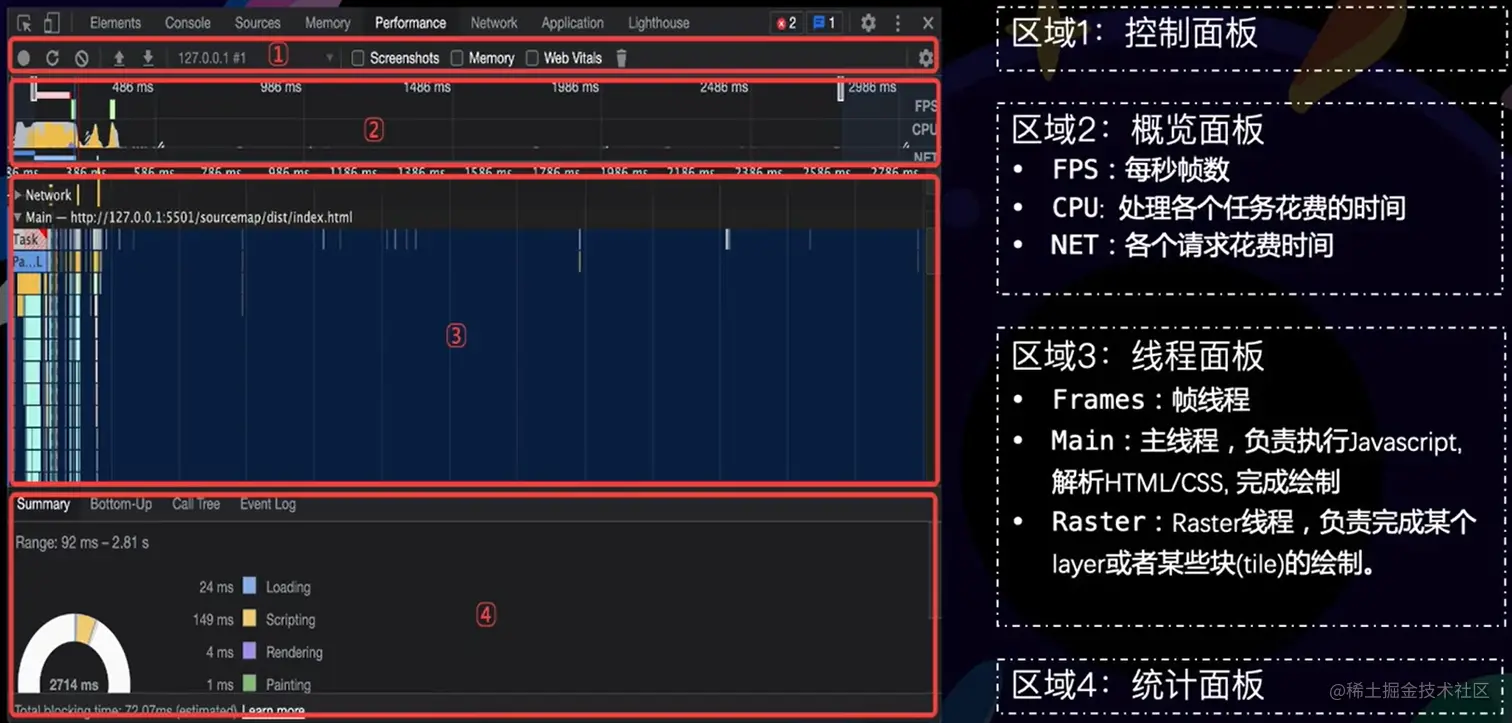Click the 4 ms Rendering value
Image resolution: width=1512 pixels, height=723 pixels.
[220, 652]
